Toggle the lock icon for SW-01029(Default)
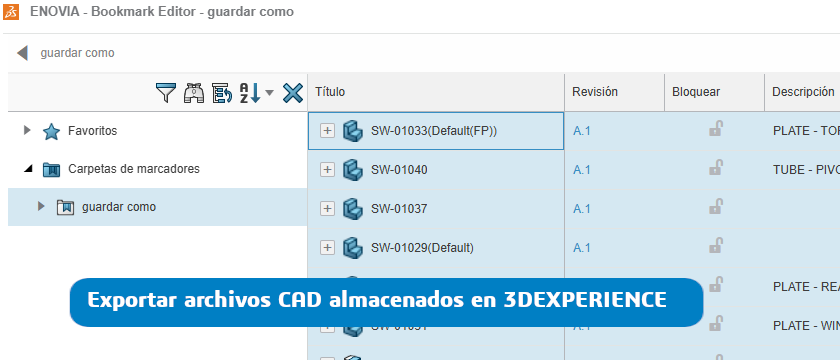 [716, 245]
